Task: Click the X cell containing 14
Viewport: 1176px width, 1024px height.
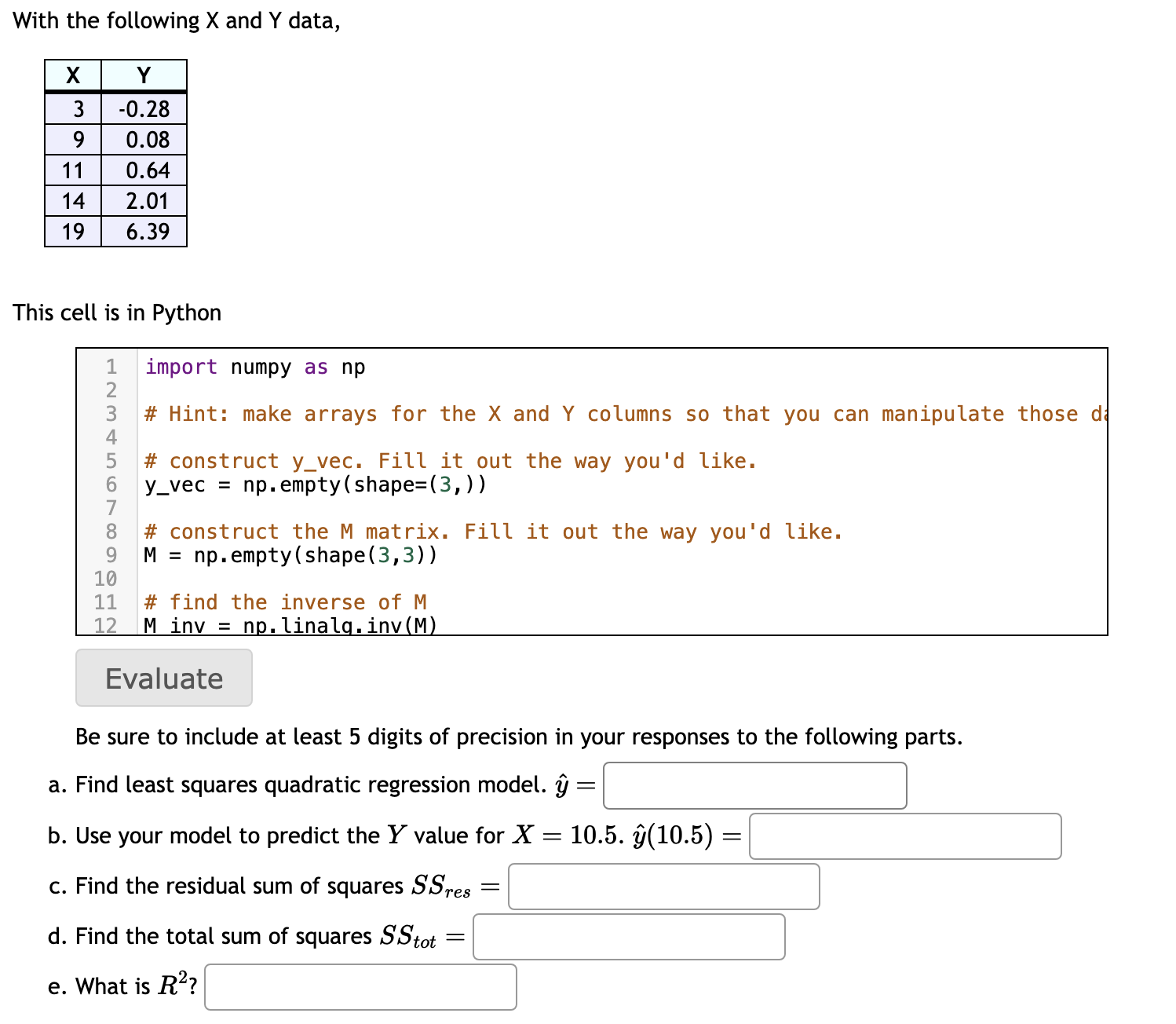Action: 73,201
